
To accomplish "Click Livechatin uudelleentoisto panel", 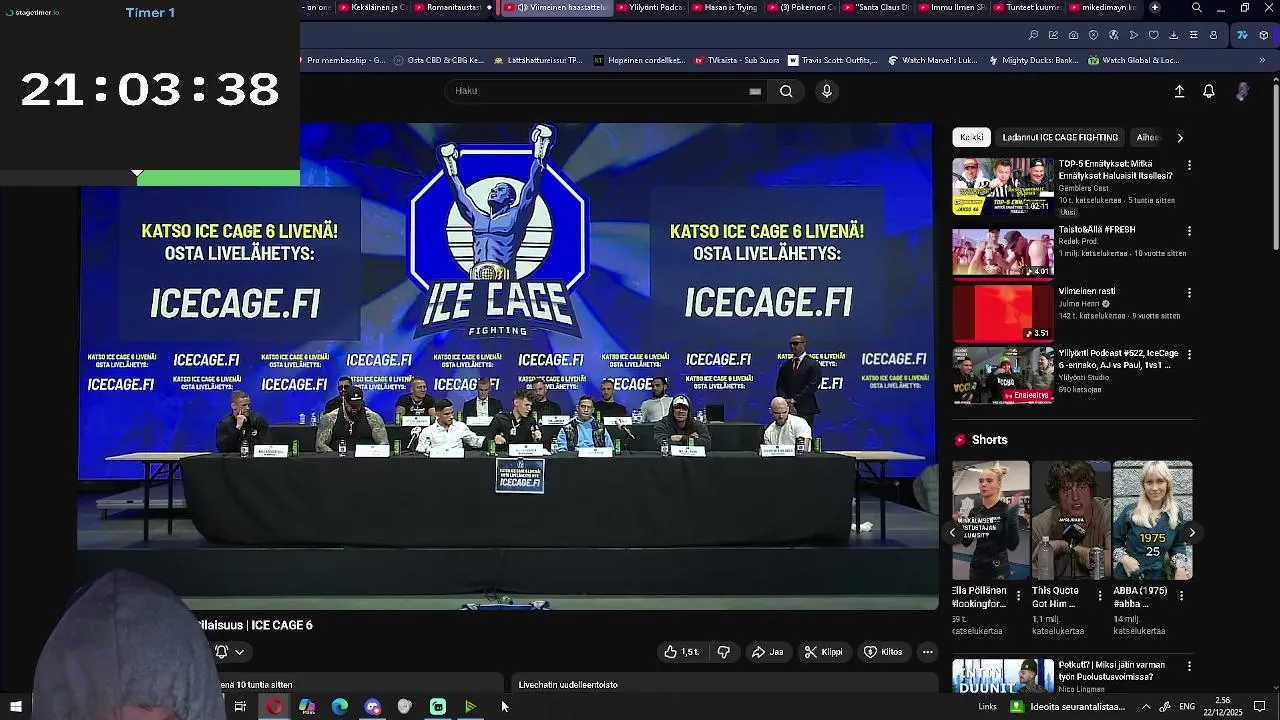I will (x=724, y=685).
